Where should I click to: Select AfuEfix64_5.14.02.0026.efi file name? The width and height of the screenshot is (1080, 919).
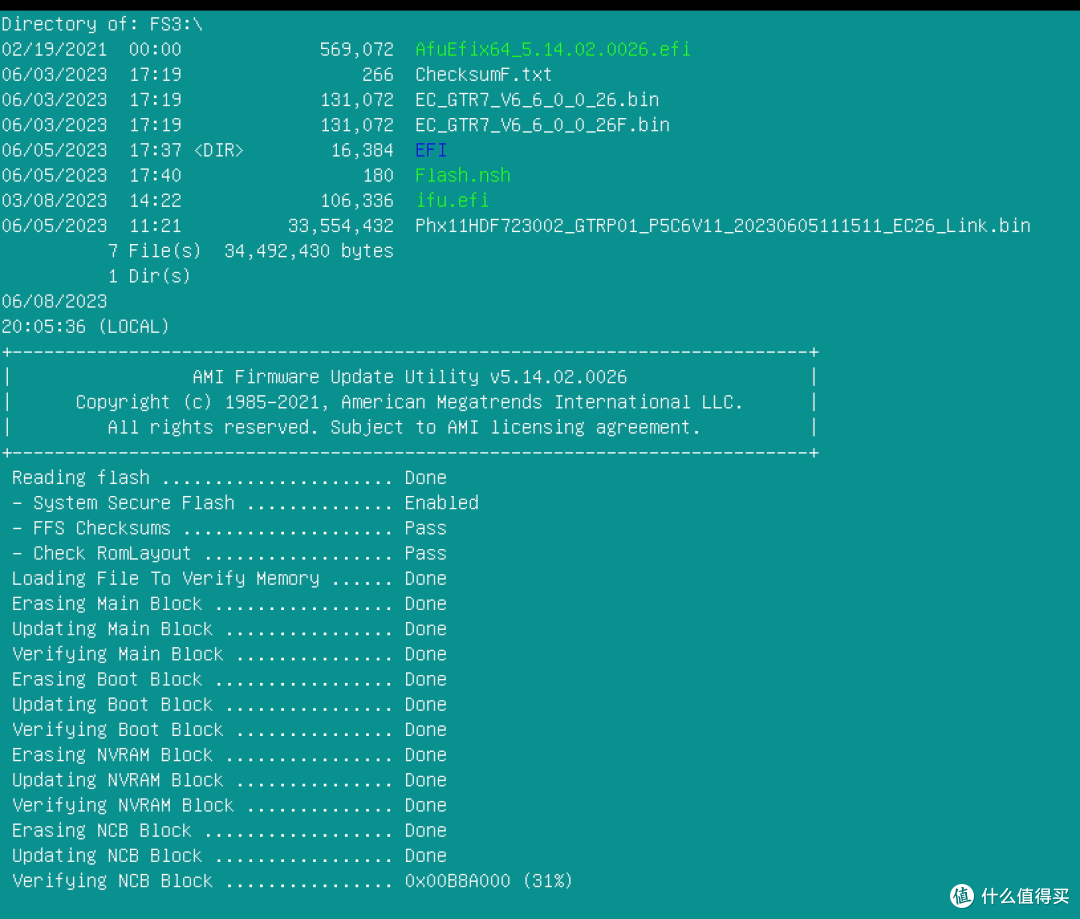click(552, 50)
